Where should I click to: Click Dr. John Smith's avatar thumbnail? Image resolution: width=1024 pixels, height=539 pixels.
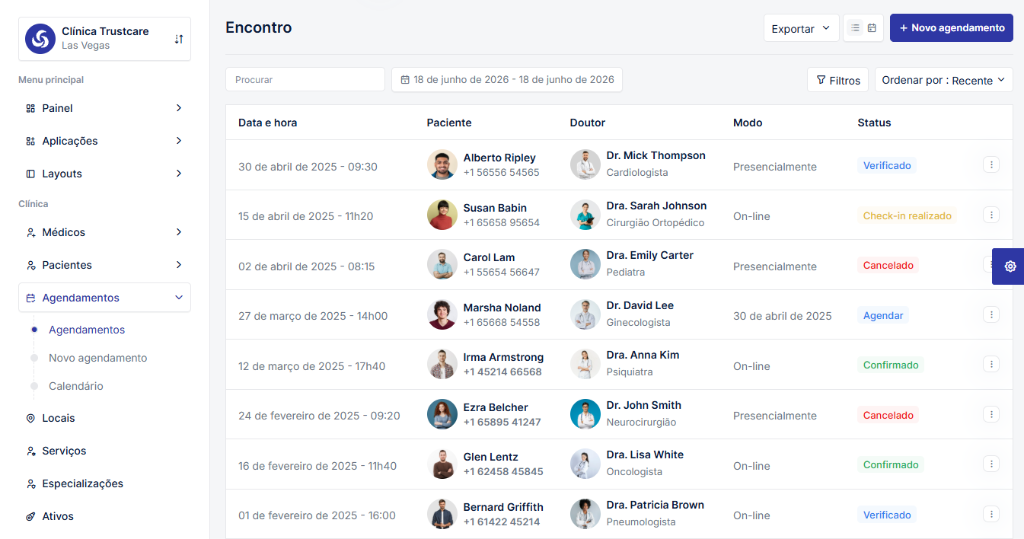pyautogui.click(x=585, y=414)
